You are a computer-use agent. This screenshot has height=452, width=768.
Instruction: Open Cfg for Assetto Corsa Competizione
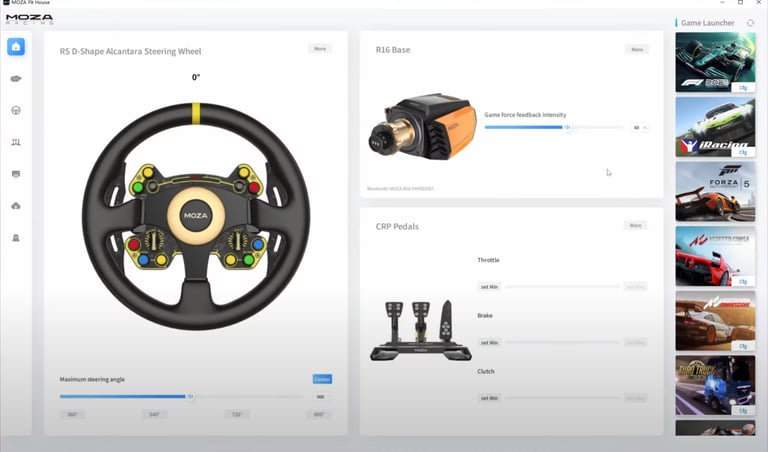(x=743, y=346)
